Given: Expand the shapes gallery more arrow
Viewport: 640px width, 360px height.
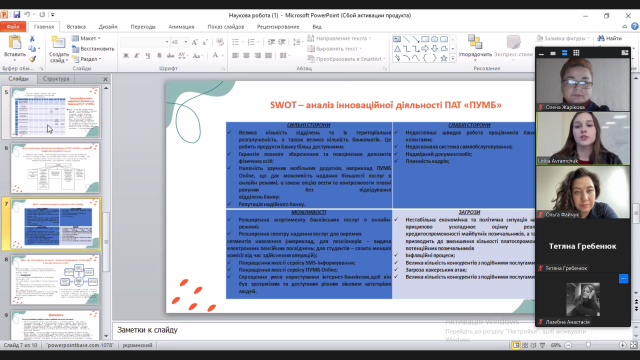Looking at the screenshot, I should [x=453, y=59].
